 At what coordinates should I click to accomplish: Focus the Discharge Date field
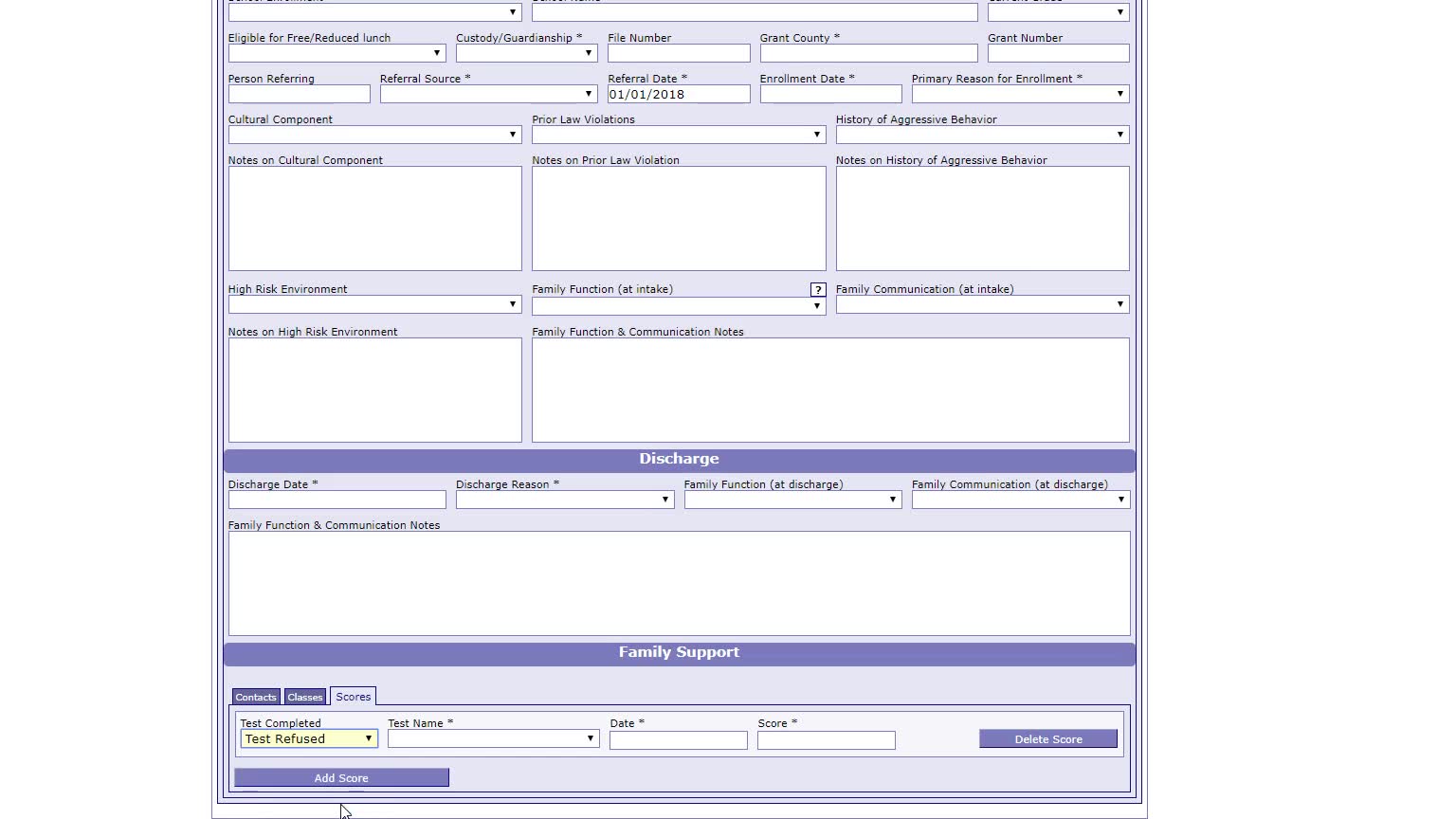point(337,500)
